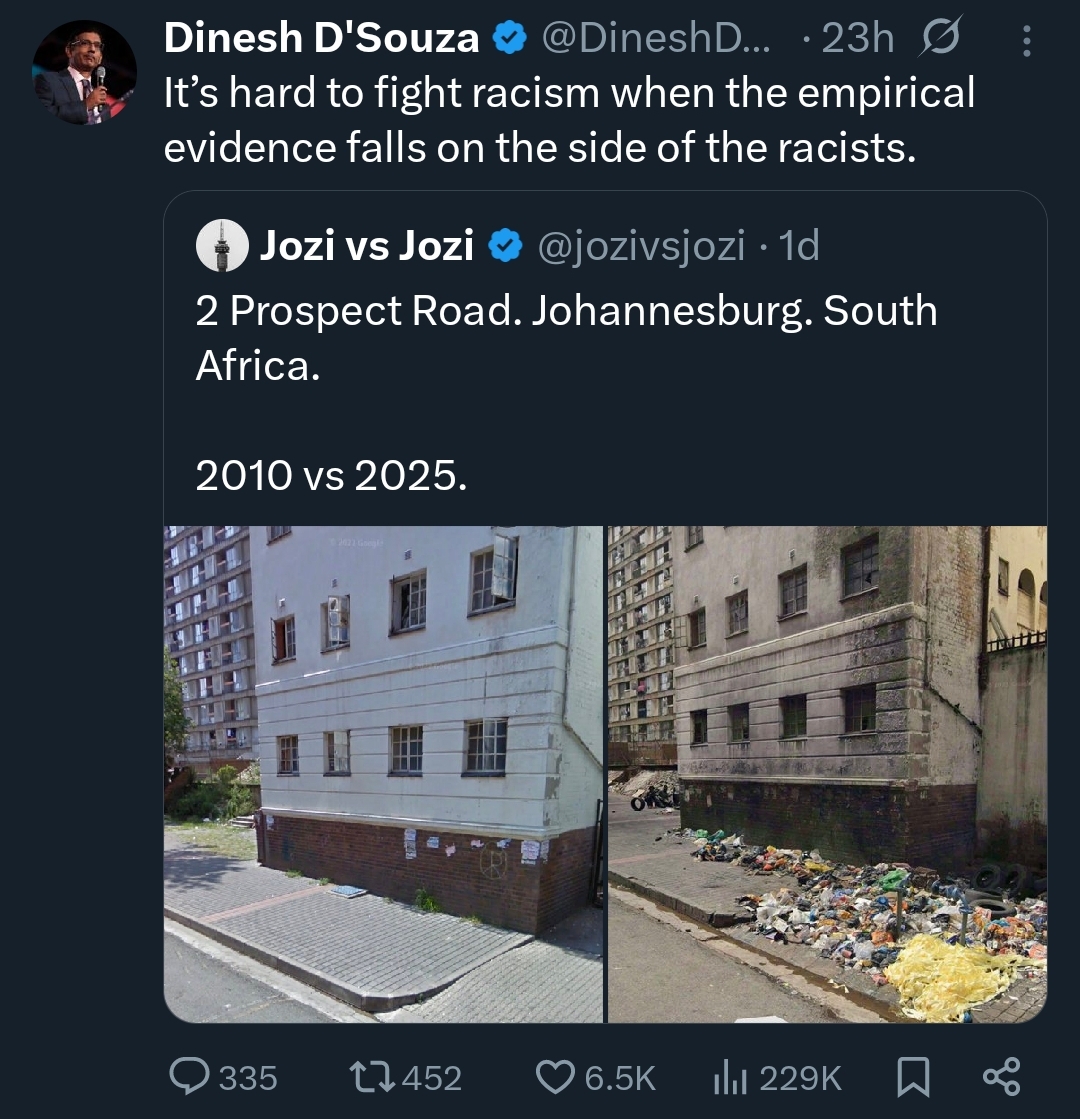This screenshot has height=1119, width=1080.
Task: Open the left 2010 building photo
Action: pyautogui.click(x=384, y=774)
